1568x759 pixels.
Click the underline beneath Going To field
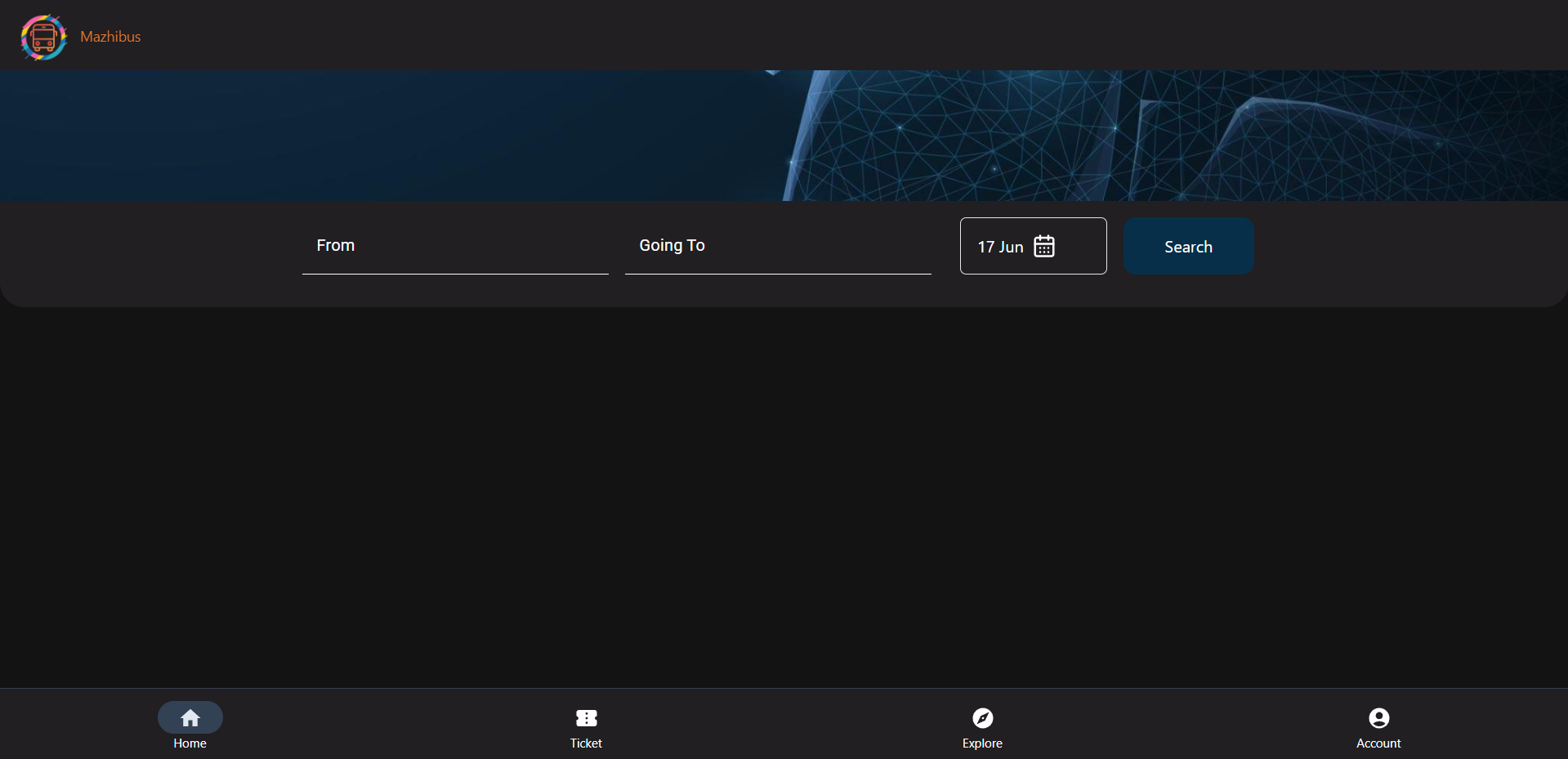point(777,274)
